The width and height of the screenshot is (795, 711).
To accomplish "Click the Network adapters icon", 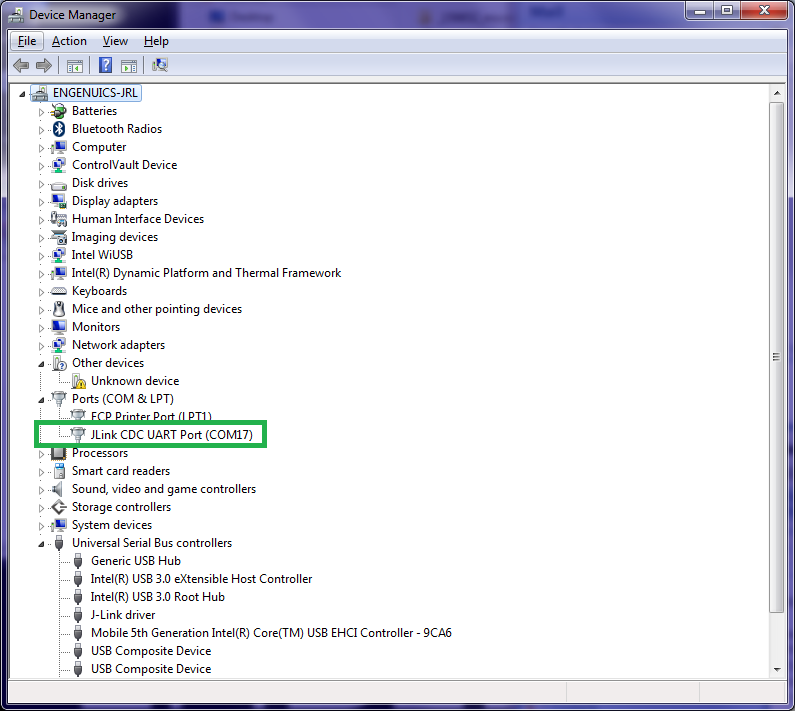I will tap(59, 345).
